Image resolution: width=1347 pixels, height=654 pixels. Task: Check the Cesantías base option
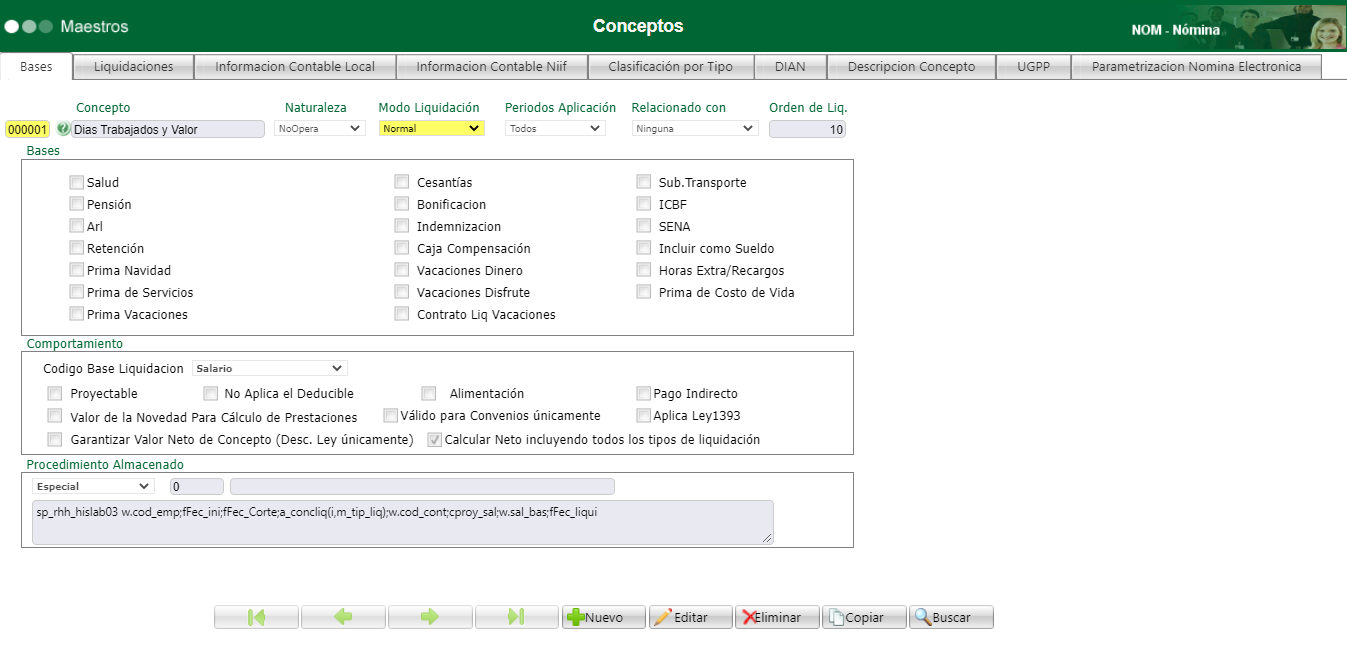(402, 183)
